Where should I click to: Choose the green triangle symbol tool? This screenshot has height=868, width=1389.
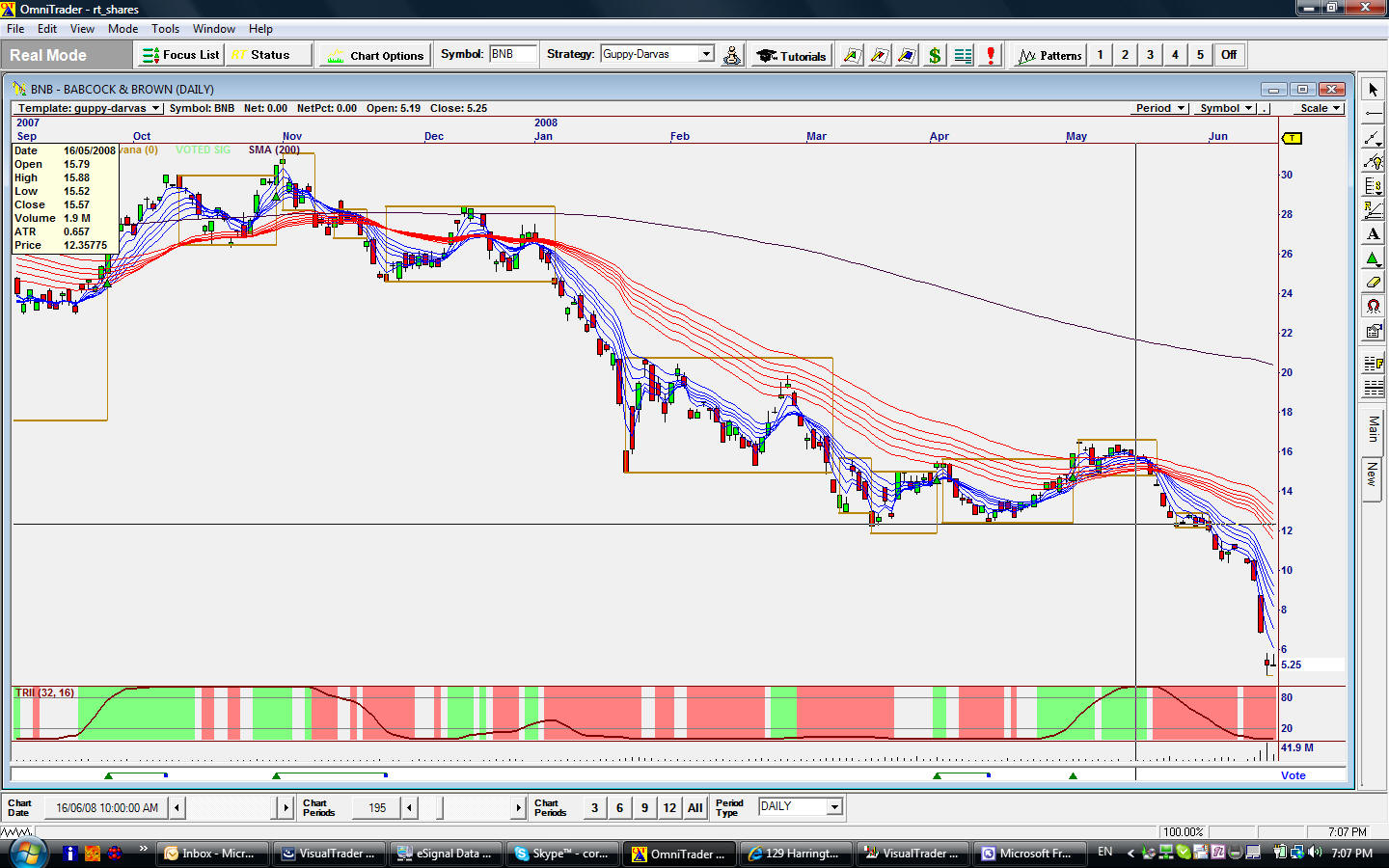(1373, 258)
